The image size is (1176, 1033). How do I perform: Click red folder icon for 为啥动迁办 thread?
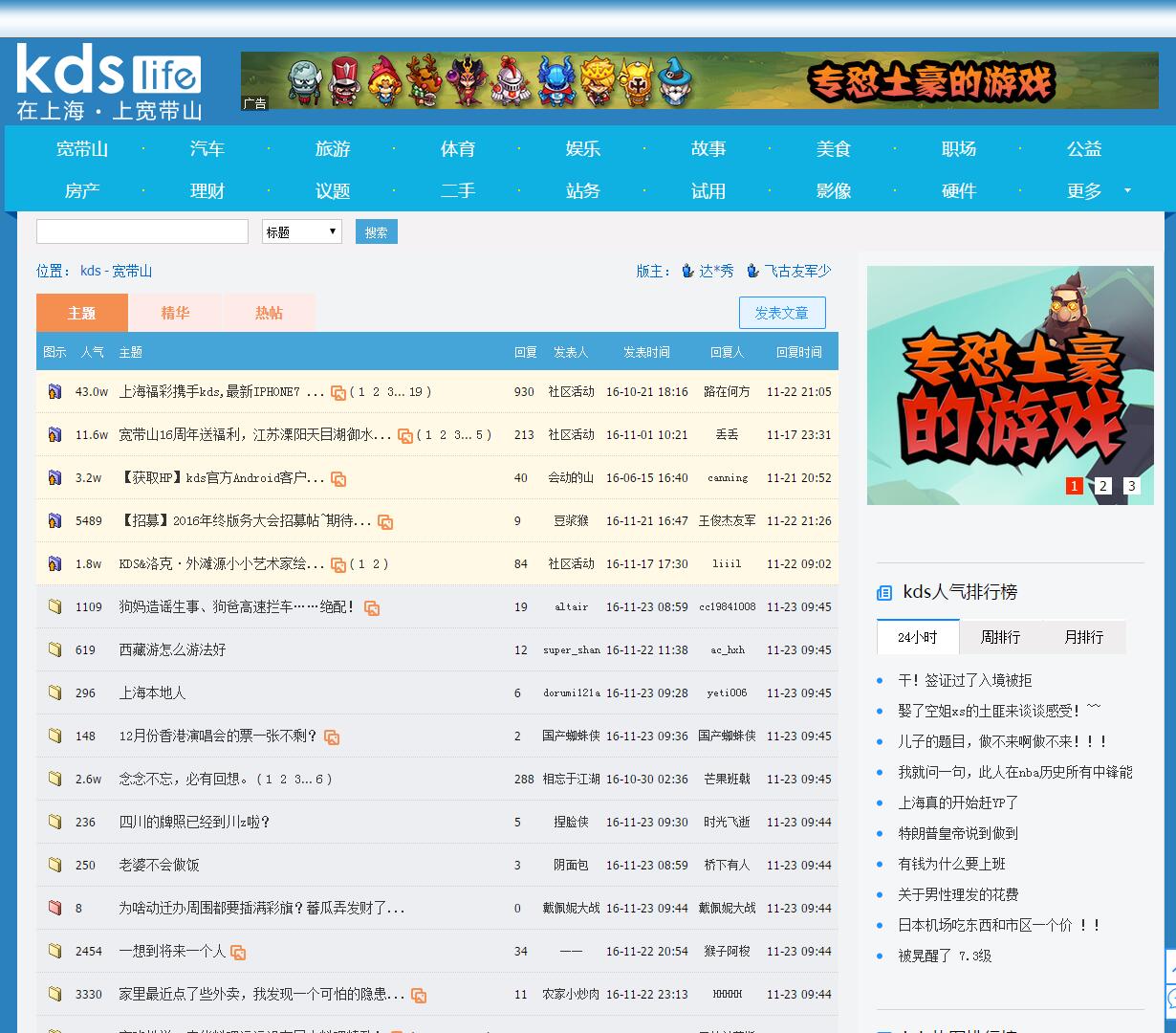tap(55, 908)
